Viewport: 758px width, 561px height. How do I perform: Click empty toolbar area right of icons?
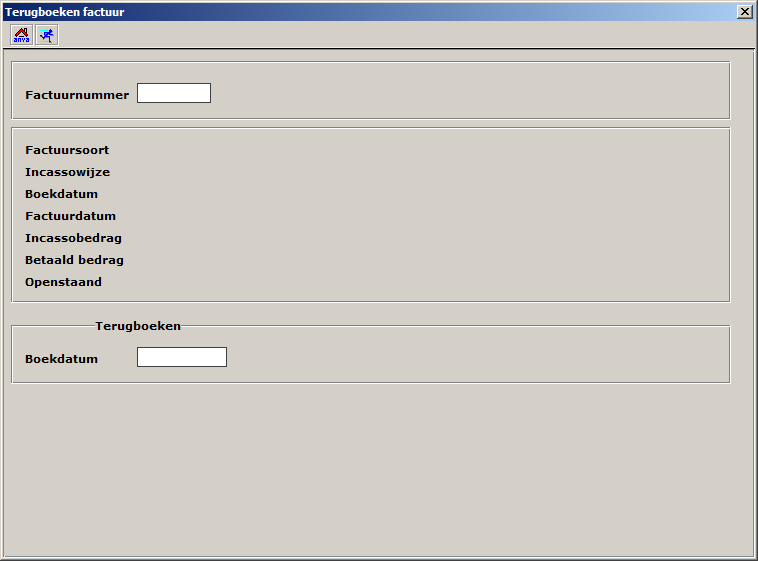[x=400, y=35]
